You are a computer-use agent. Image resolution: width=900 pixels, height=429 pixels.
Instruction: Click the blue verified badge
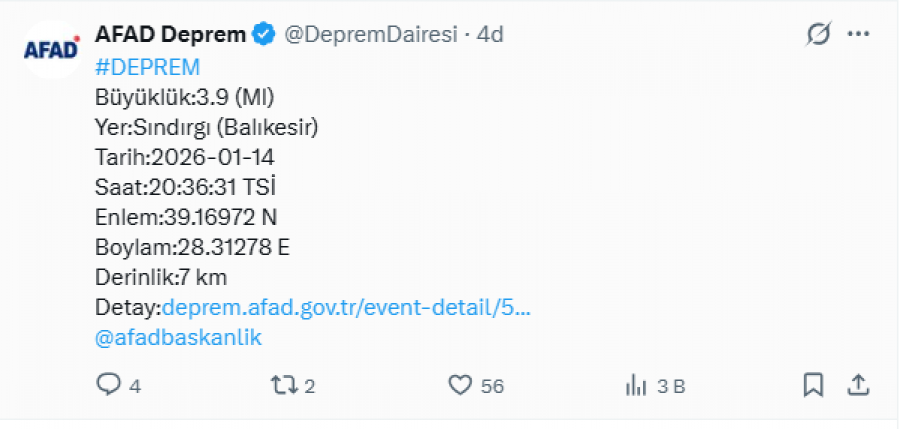(264, 35)
